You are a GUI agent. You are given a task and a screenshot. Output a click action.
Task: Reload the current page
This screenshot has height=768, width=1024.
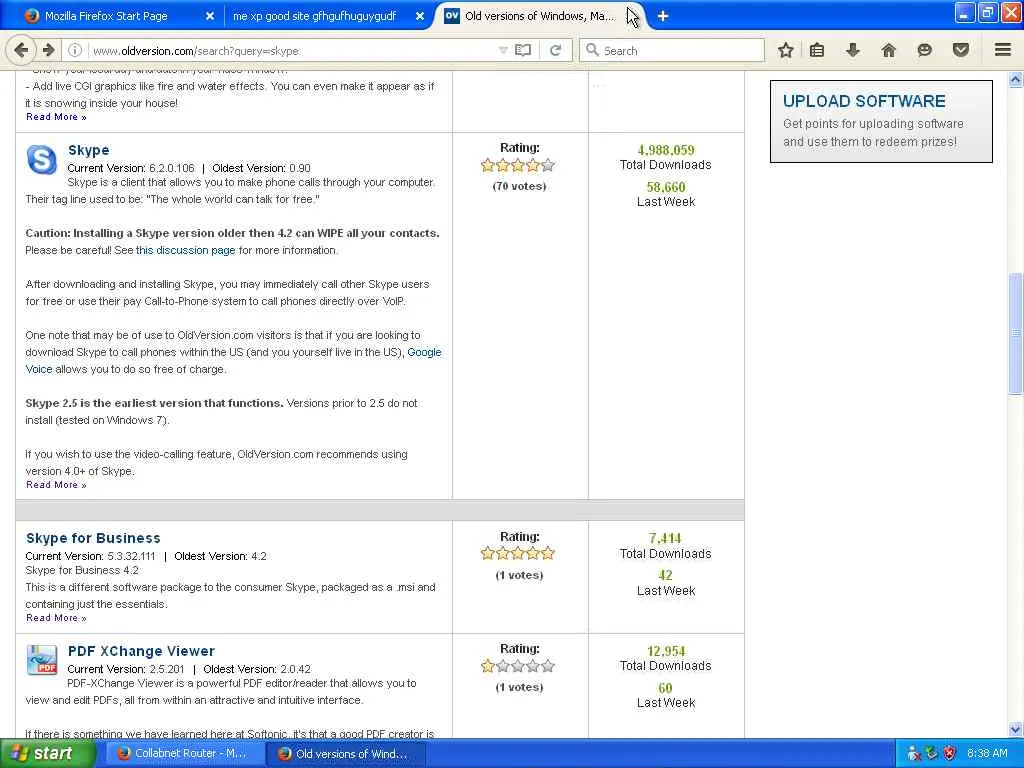point(556,50)
